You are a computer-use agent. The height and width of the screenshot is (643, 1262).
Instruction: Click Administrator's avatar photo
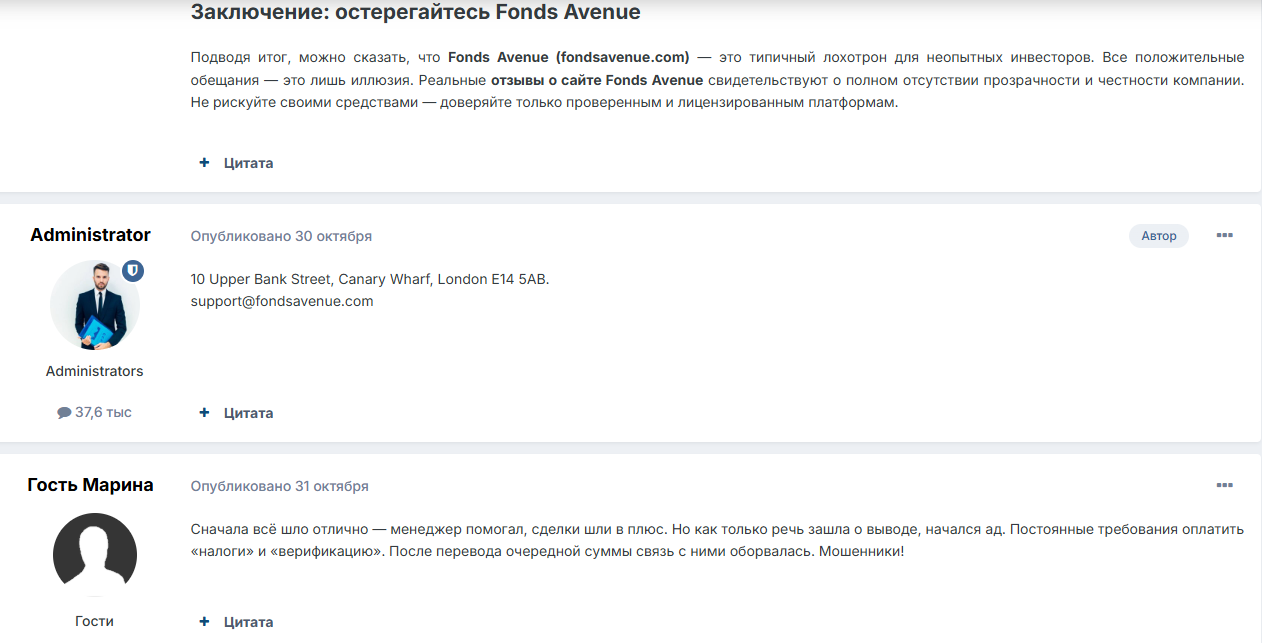click(94, 303)
